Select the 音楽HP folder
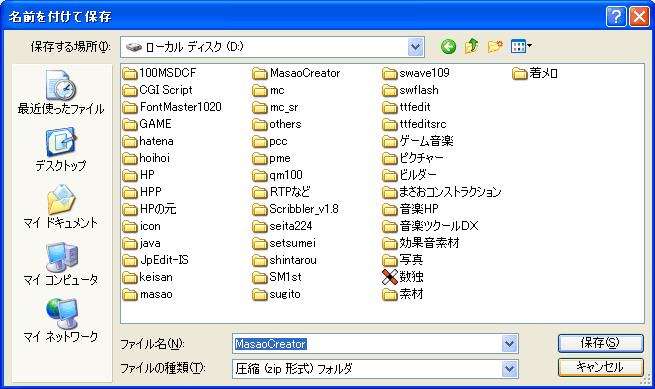The height and width of the screenshot is (389, 655). [411, 209]
